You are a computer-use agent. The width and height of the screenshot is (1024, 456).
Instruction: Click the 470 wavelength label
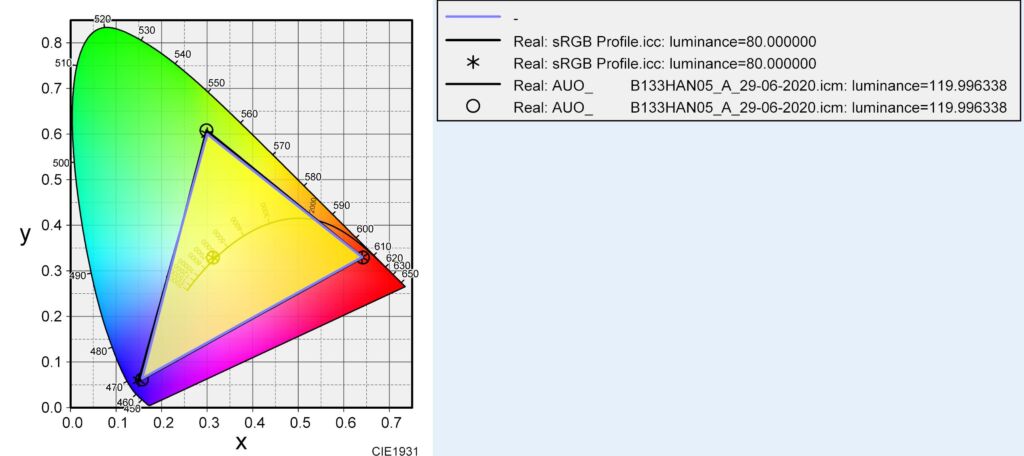pyautogui.click(x=114, y=388)
